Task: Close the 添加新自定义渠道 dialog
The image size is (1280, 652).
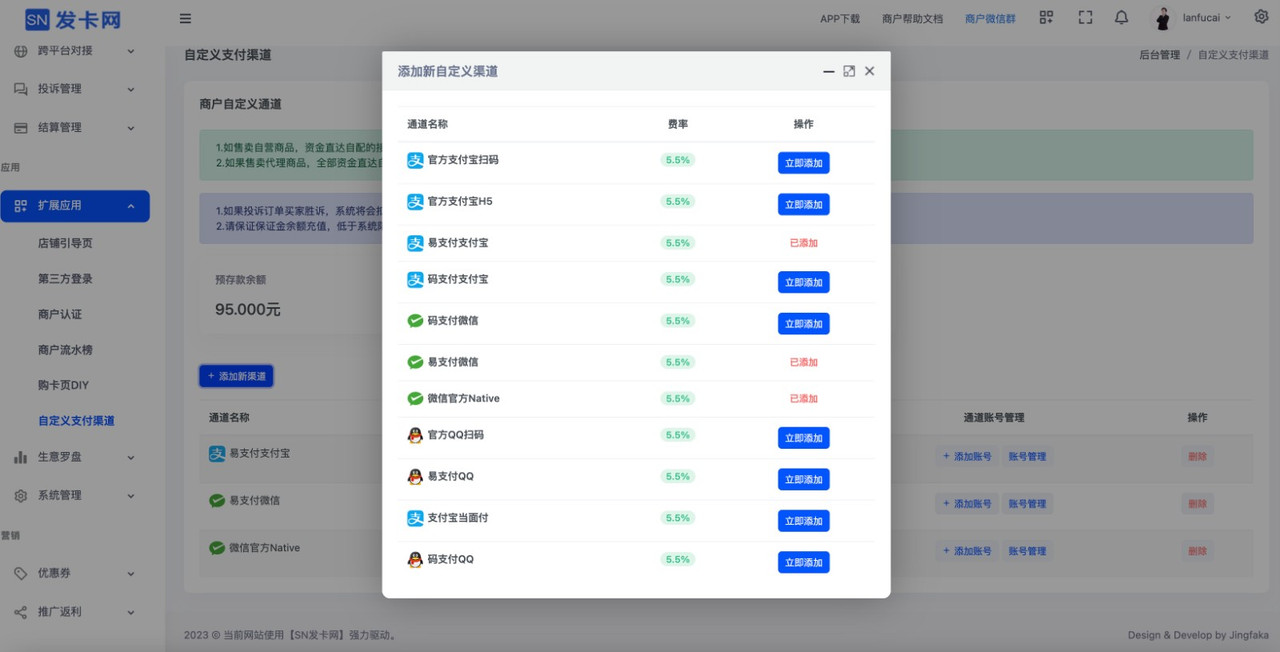Action: (x=869, y=71)
